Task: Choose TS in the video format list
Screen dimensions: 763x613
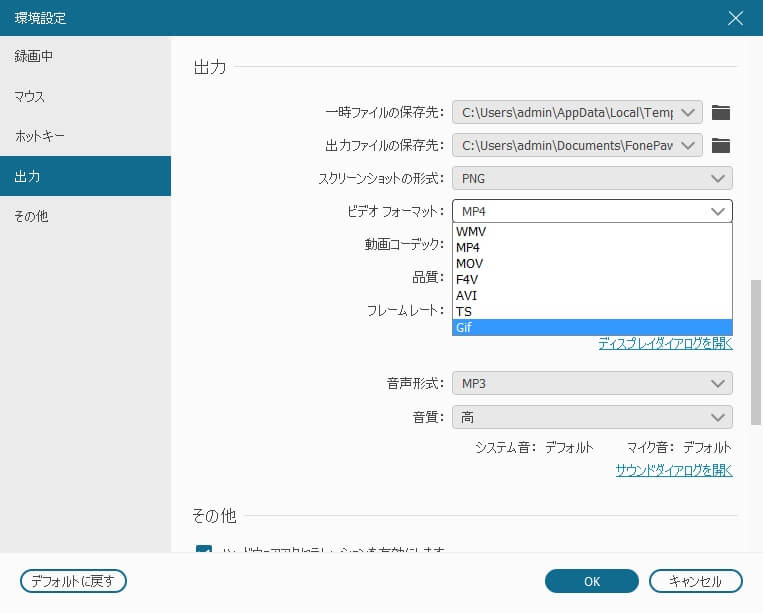Action: click(x=592, y=311)
